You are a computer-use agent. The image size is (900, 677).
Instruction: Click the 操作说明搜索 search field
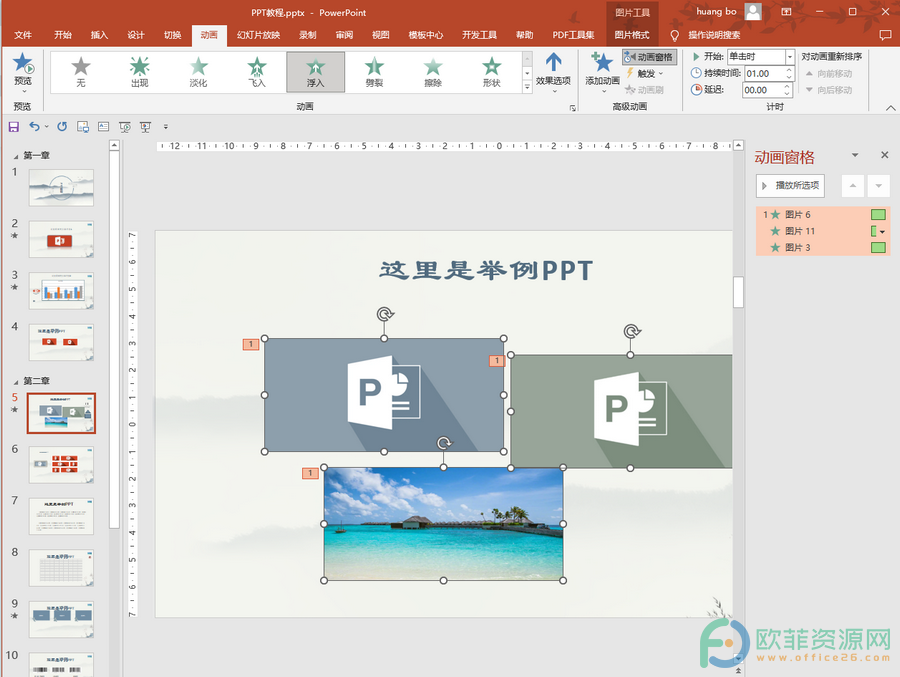pyautogui.click(x=714, y=35)
